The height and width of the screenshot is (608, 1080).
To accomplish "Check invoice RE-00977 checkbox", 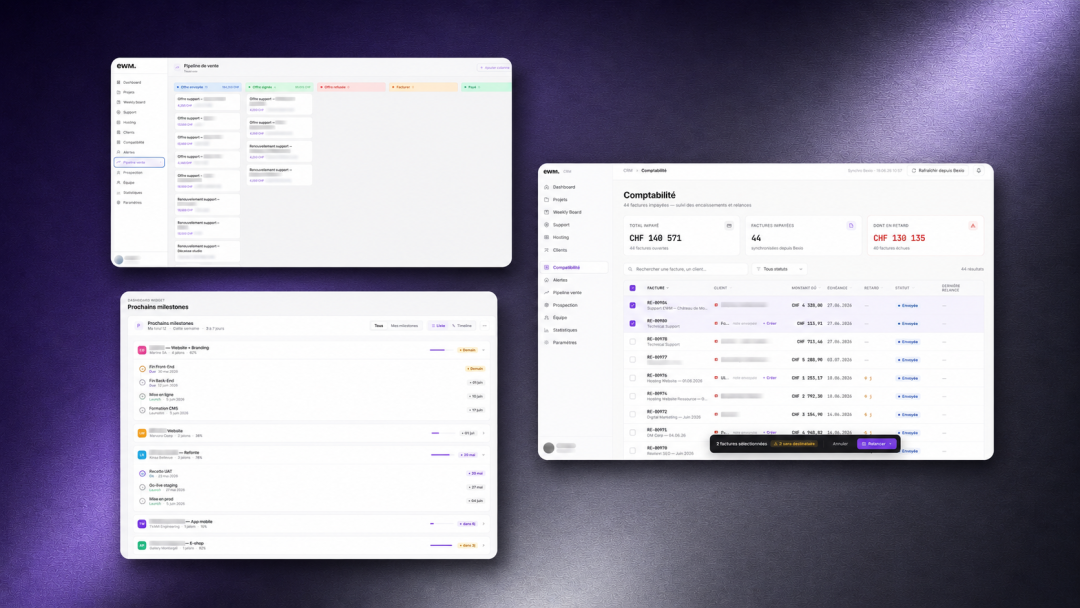I will click(632, 359).
